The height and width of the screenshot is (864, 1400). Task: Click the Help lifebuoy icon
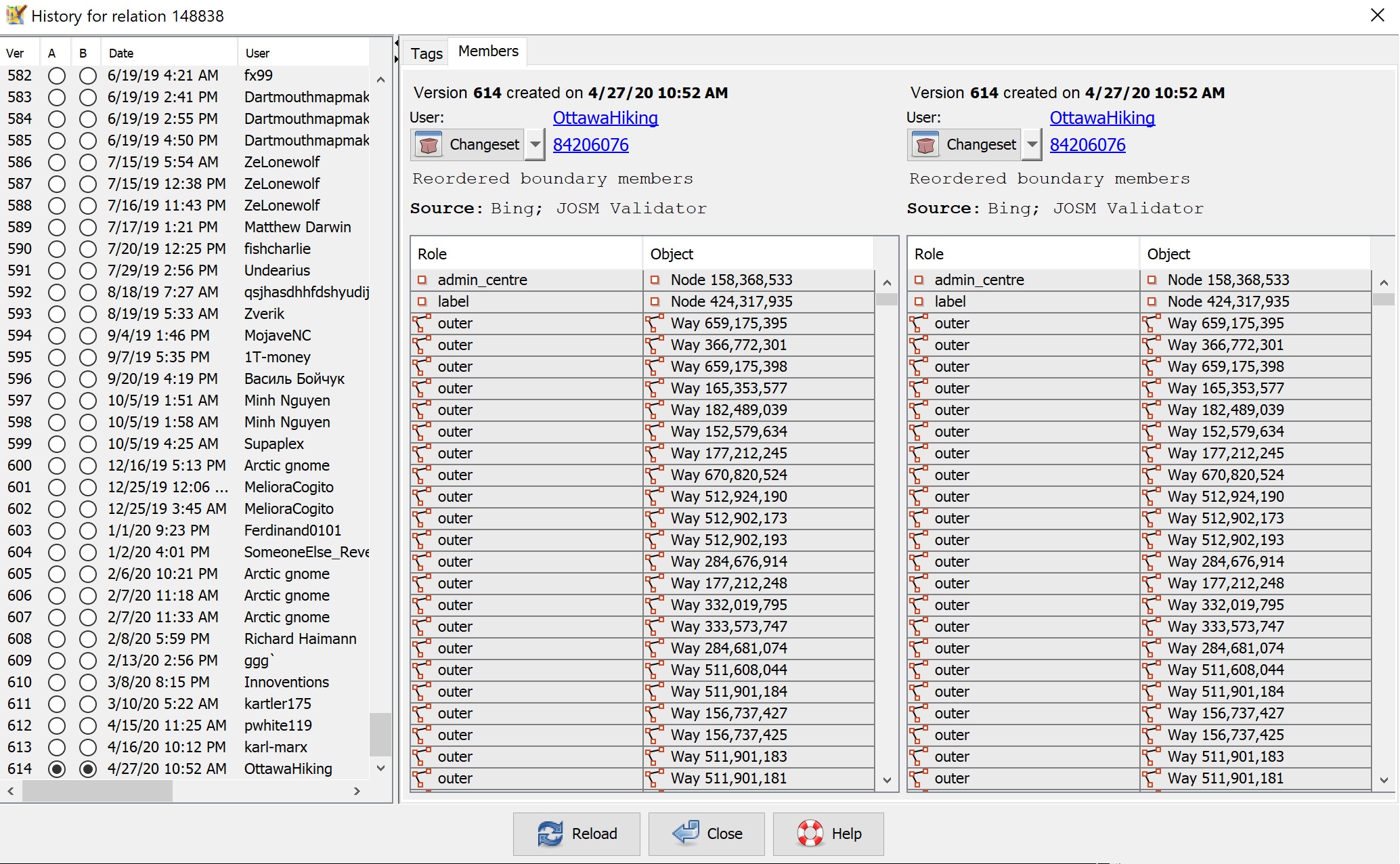[810, 834]
